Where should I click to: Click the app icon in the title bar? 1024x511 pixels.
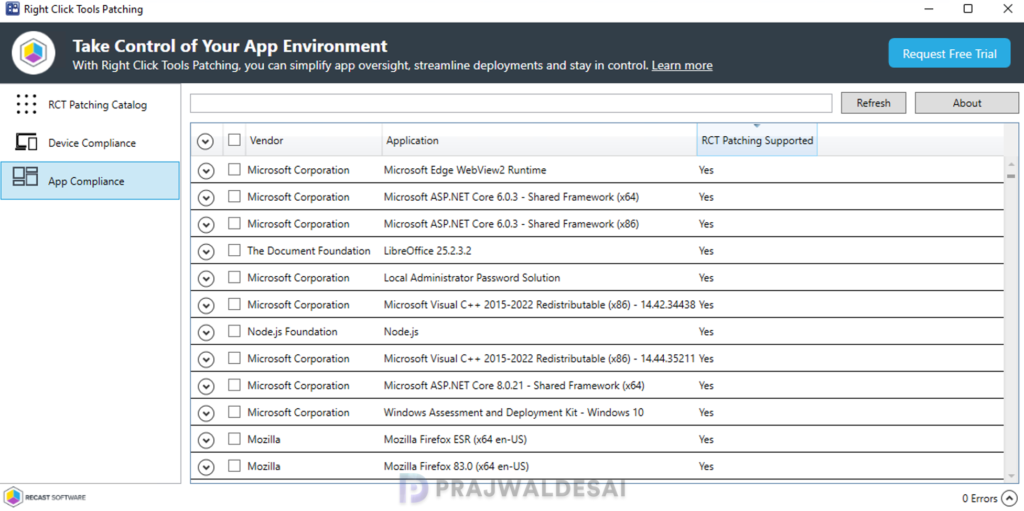[12, 9]
